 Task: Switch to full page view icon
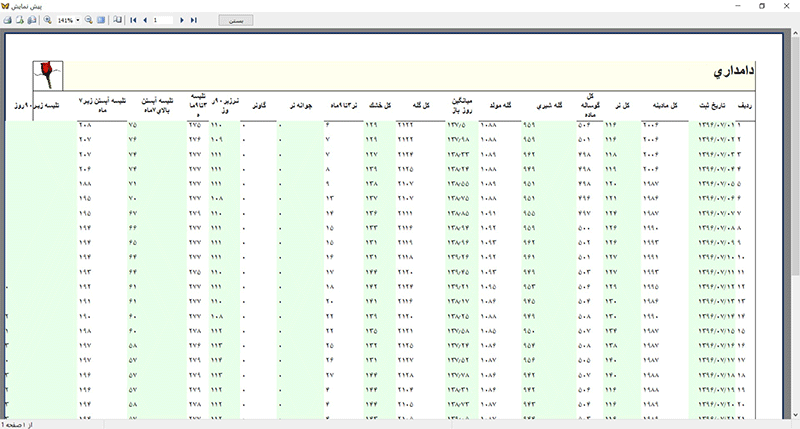point(101,20)
